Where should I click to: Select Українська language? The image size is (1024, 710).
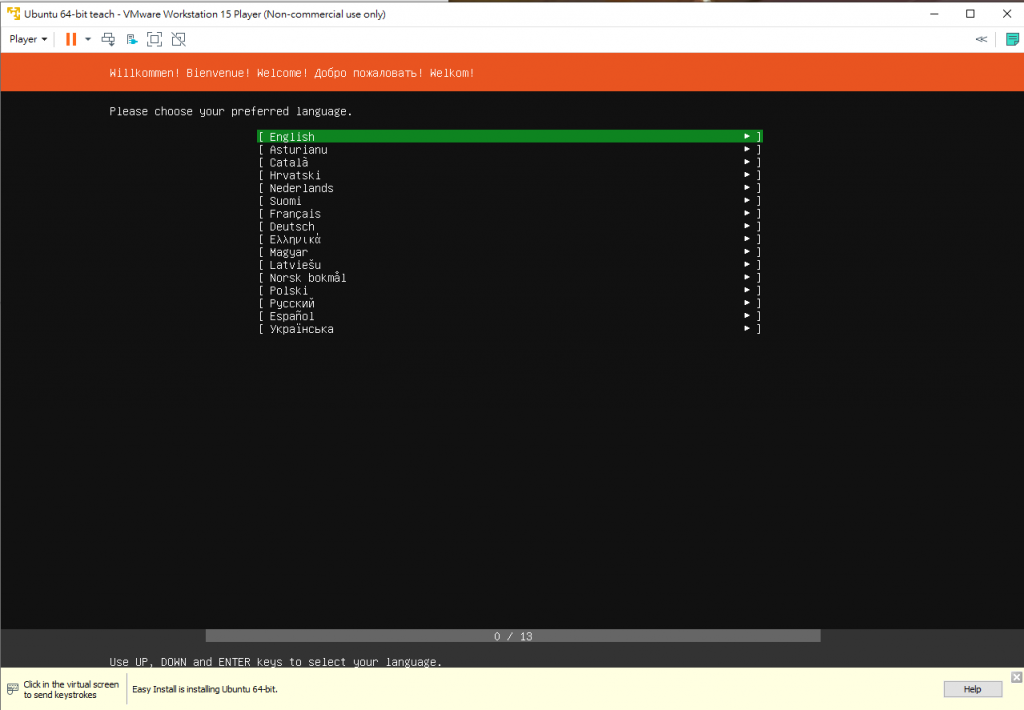coord(509,329)
